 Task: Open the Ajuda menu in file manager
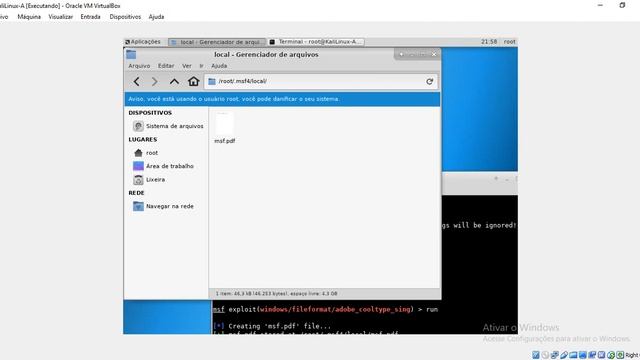[219, 66]
